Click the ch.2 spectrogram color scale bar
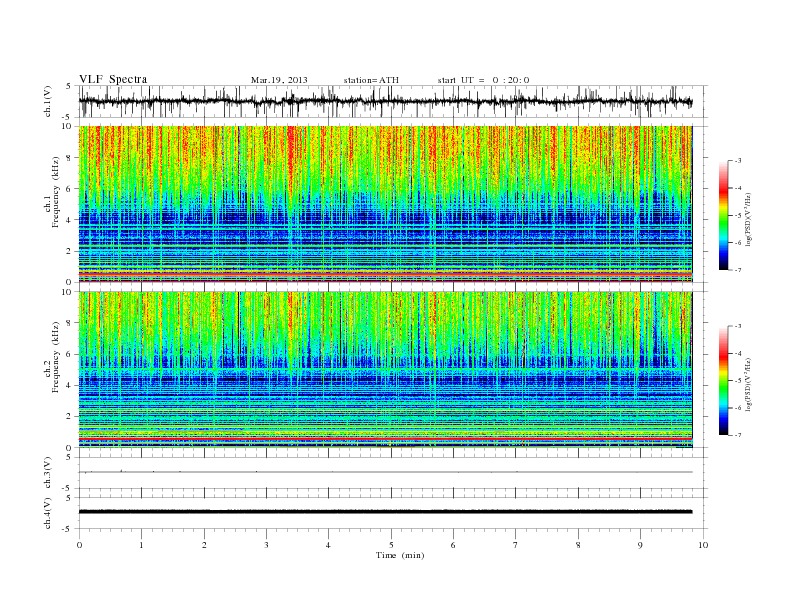Viewport: 792px width, 612px height. click(x=724, y=380)
